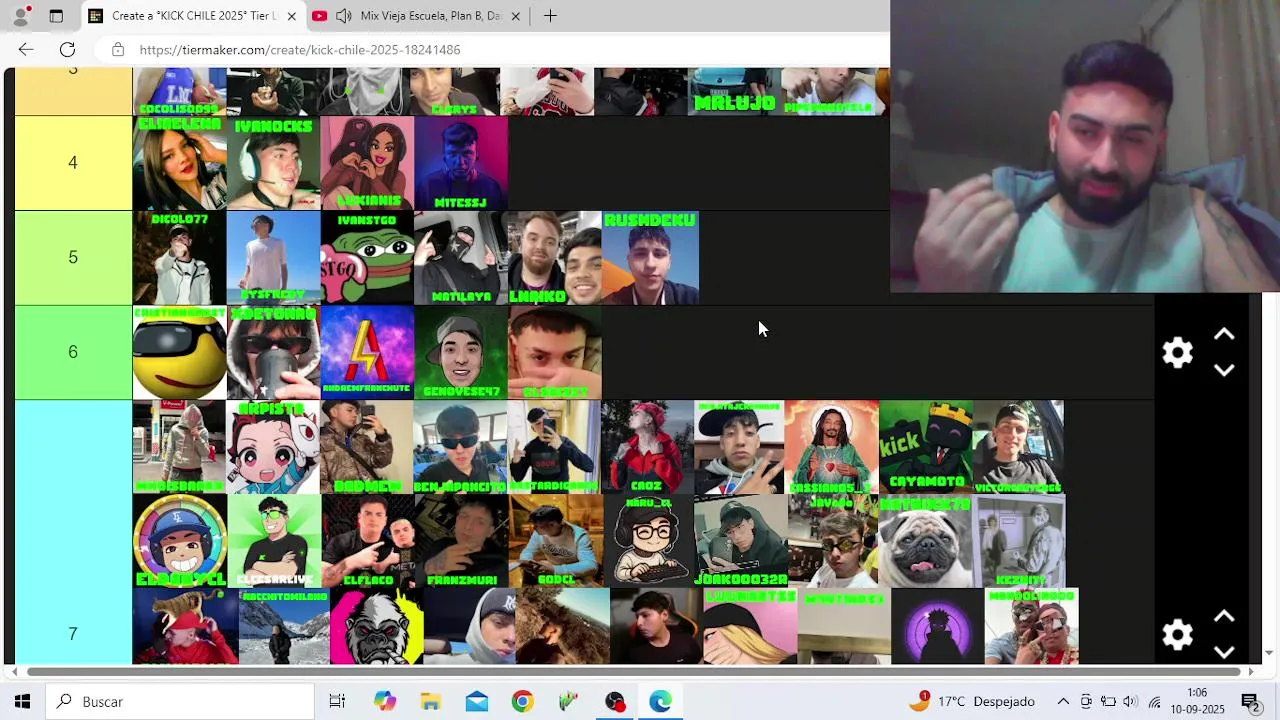The height and width of the screenshot is (720, 1280).
Task: Select the ARPISTA anime avatar image
Action: tap(274, 447)
